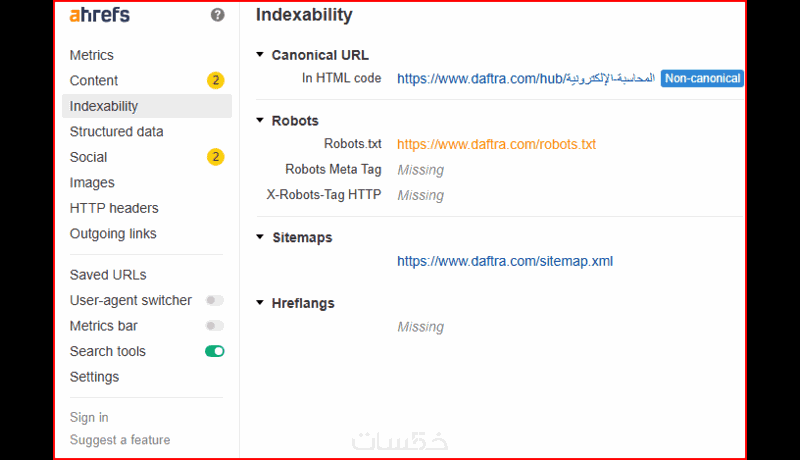Click the X-Robots-Tag HTTP Missing value
800x460 pixels.
(x=420, y=195)
